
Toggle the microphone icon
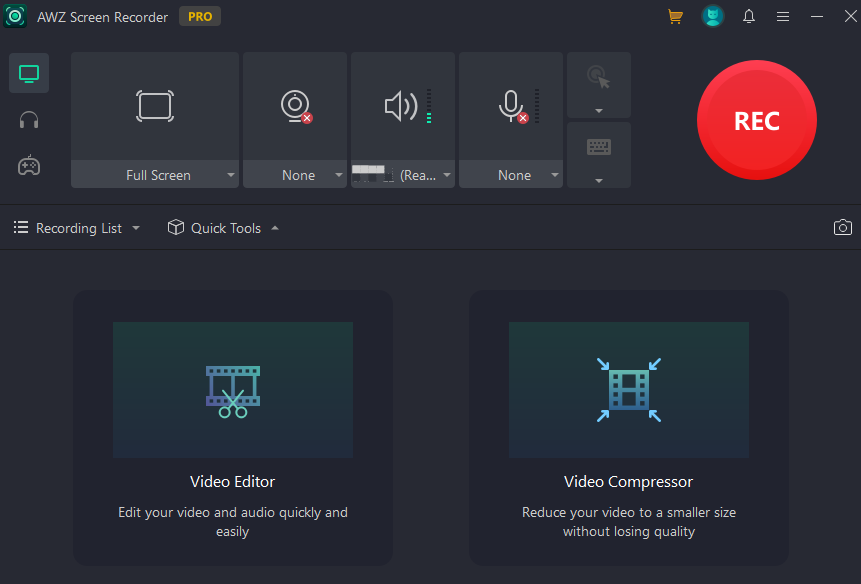tap(512, 106)
